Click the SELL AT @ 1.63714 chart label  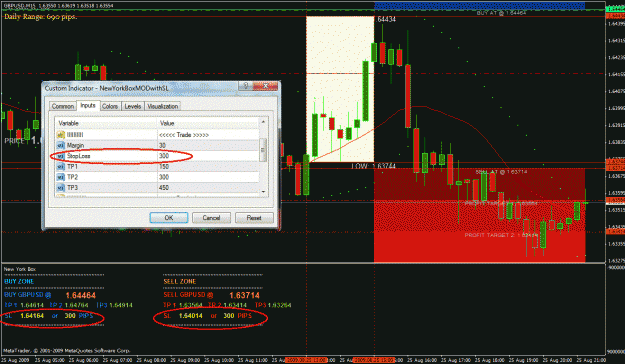[x=501, y=172]
